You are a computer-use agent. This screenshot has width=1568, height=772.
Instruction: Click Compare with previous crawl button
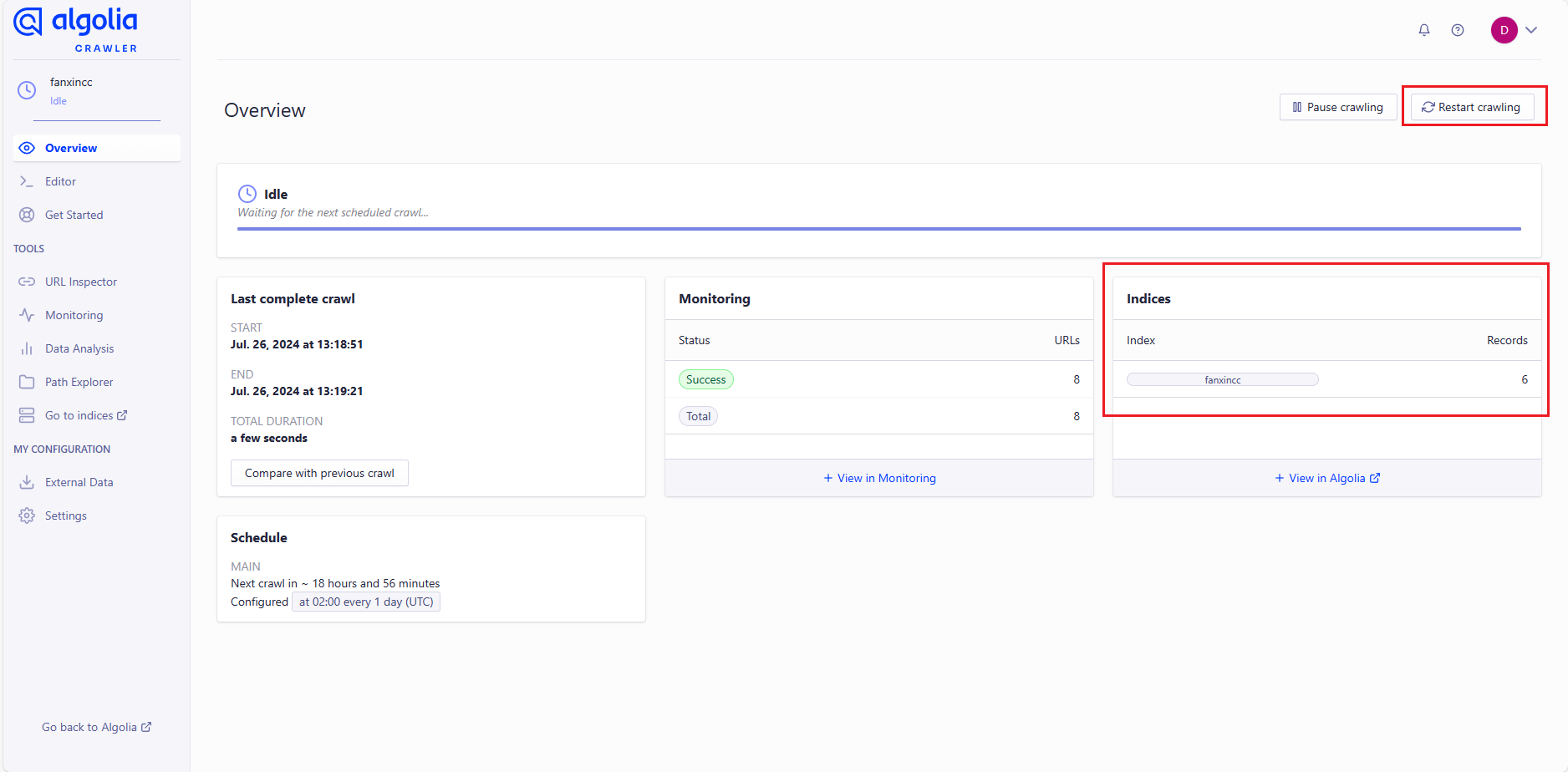pos(319,473)
